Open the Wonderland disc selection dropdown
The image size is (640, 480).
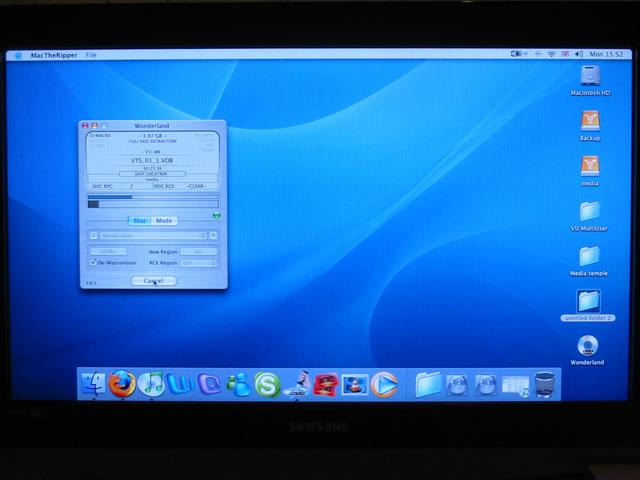click(153, 236)
